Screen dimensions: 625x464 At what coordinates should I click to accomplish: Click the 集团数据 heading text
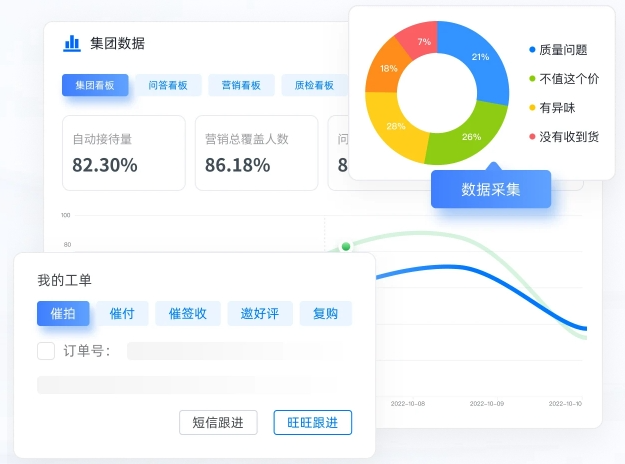118,43
